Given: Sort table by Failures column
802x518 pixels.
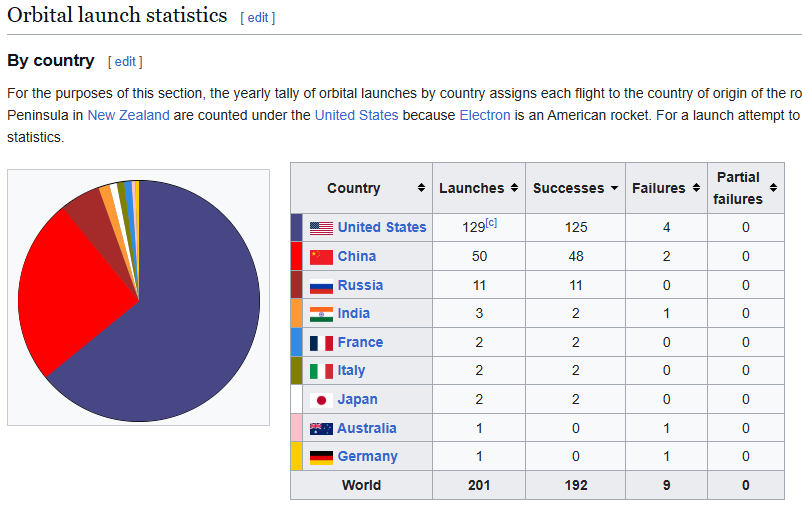Looking at the screenshot, I should (696, 188).
